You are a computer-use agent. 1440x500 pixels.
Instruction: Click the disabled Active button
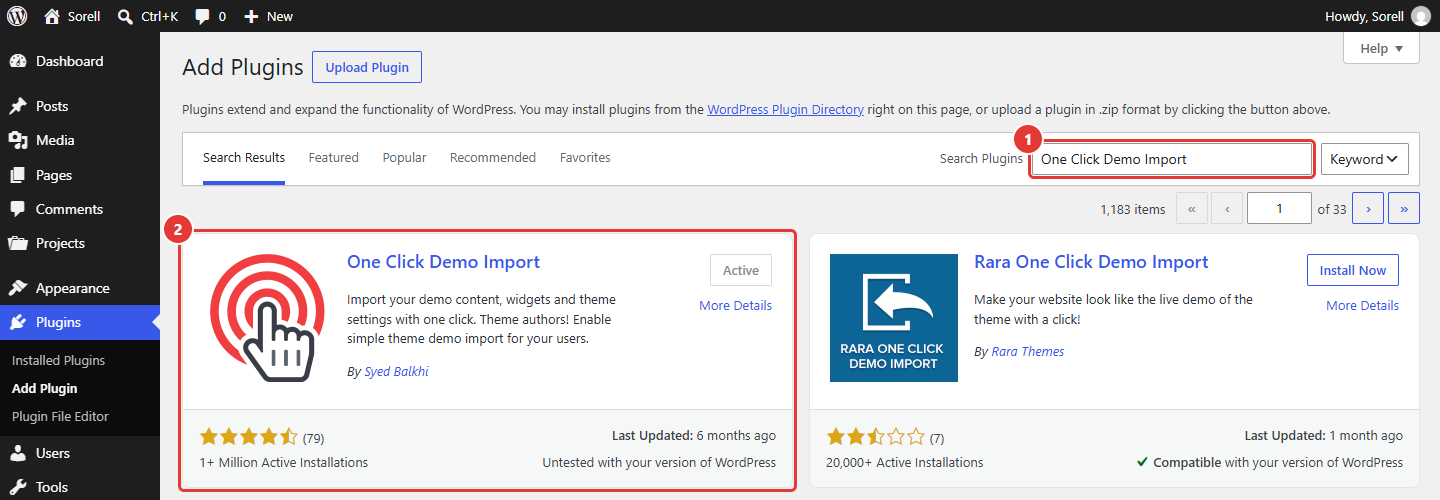741,270
